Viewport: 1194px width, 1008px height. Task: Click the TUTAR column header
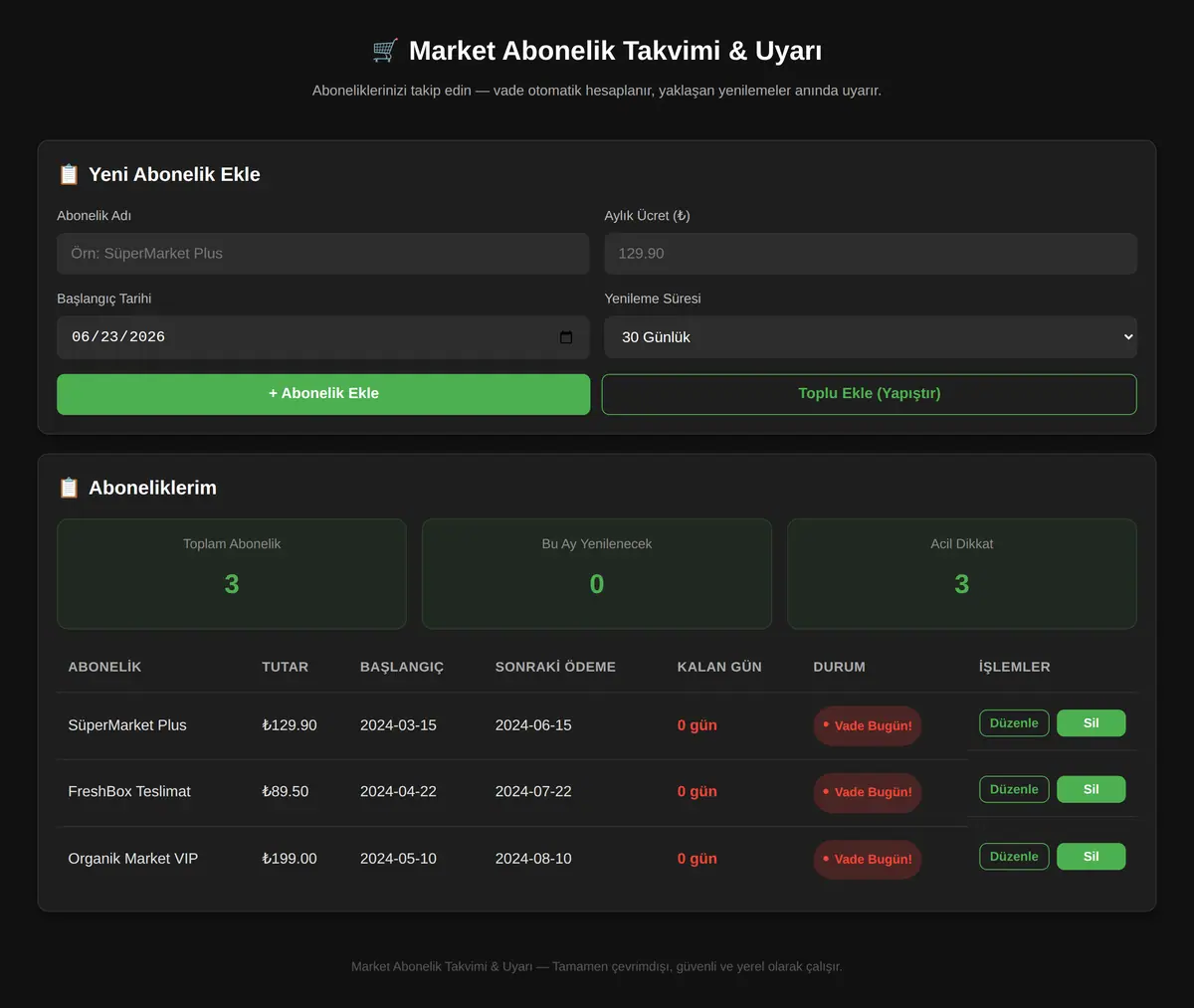click(285, 667)
